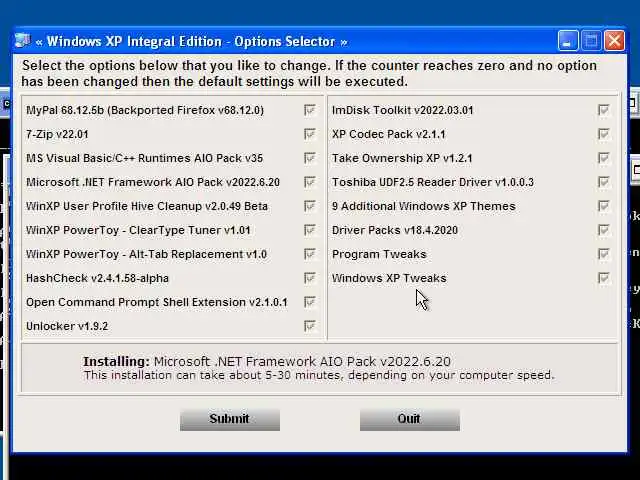Minimize the Options Selector window
Screen dimensions: 640x480
tap(568, 41)
